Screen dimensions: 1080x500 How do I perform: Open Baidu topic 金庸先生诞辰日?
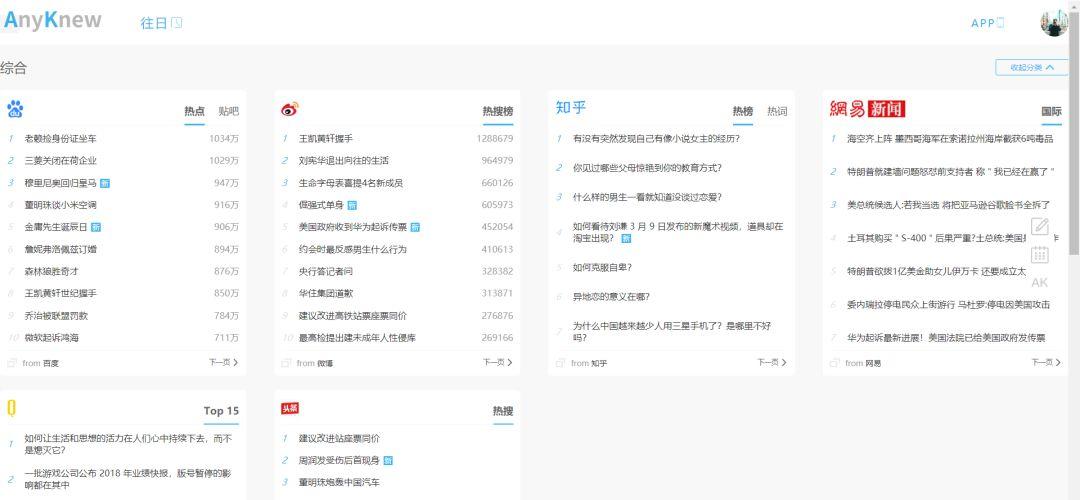56,227
